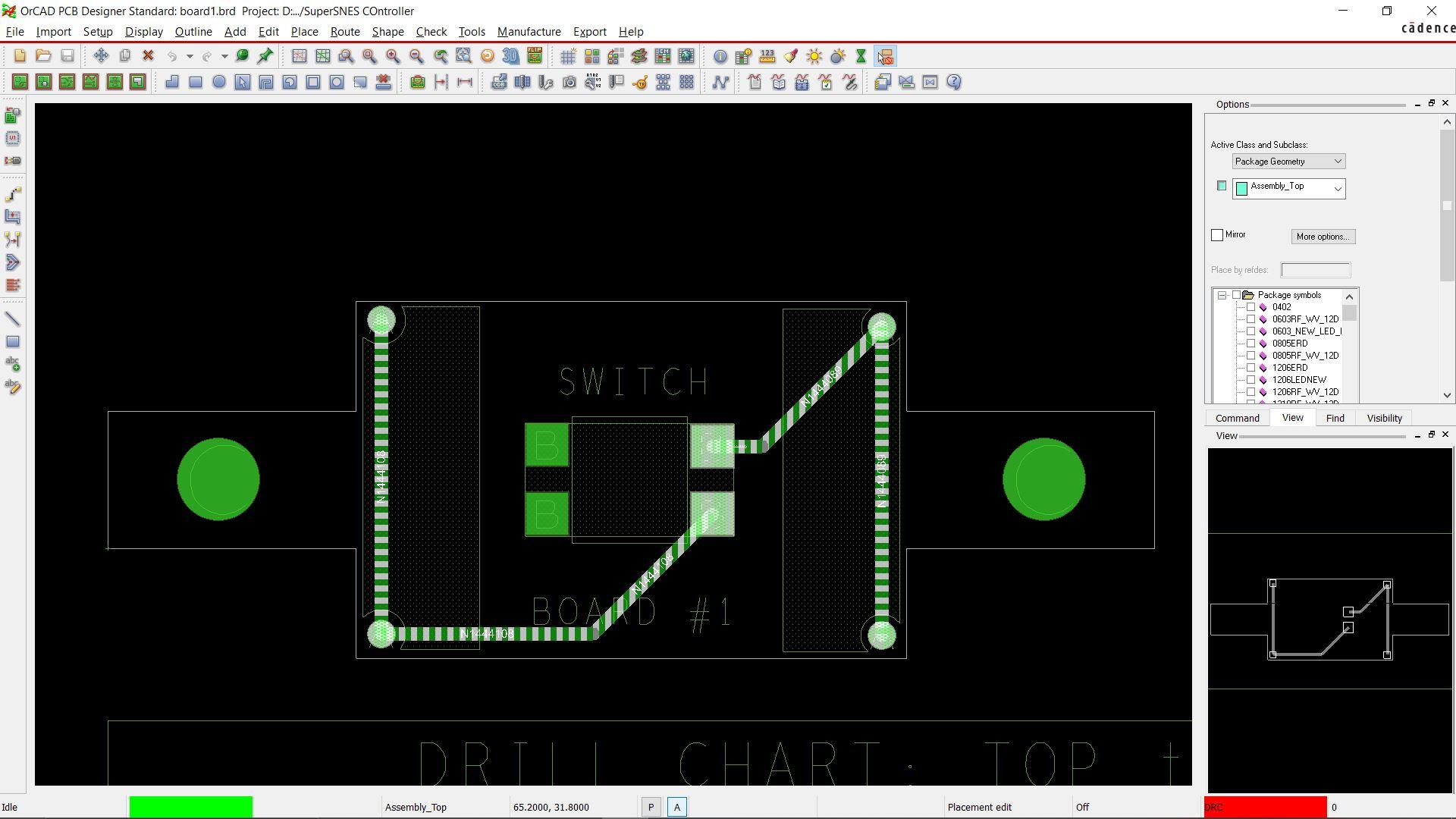Click the Assembly_Top color swatch
Image resolution: width=1456 pixels, height=819 pixels.
click(x=1221, y=186)
